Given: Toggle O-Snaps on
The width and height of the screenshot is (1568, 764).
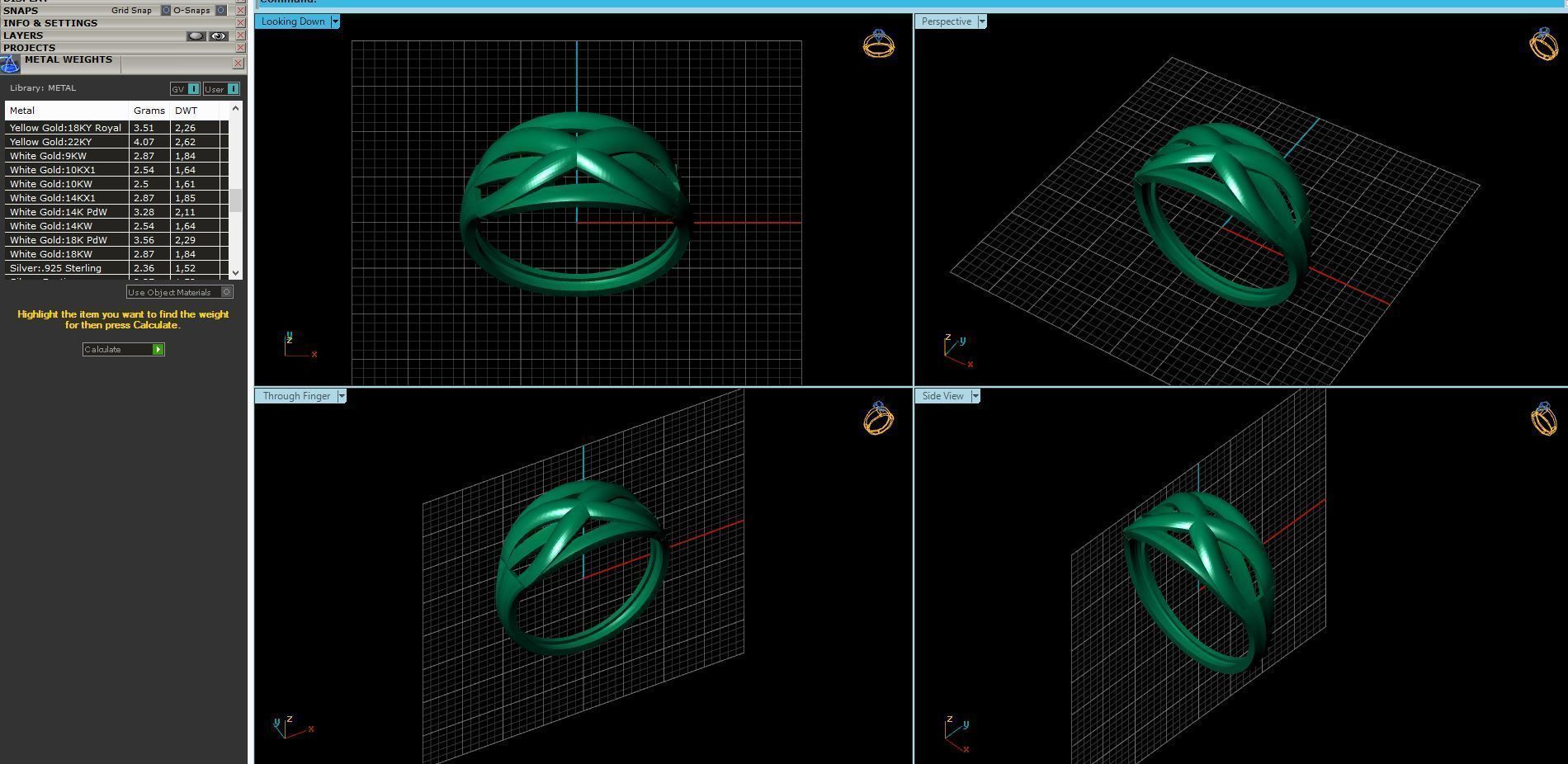Looking at the screenshot, I should [x=221, y=11].
